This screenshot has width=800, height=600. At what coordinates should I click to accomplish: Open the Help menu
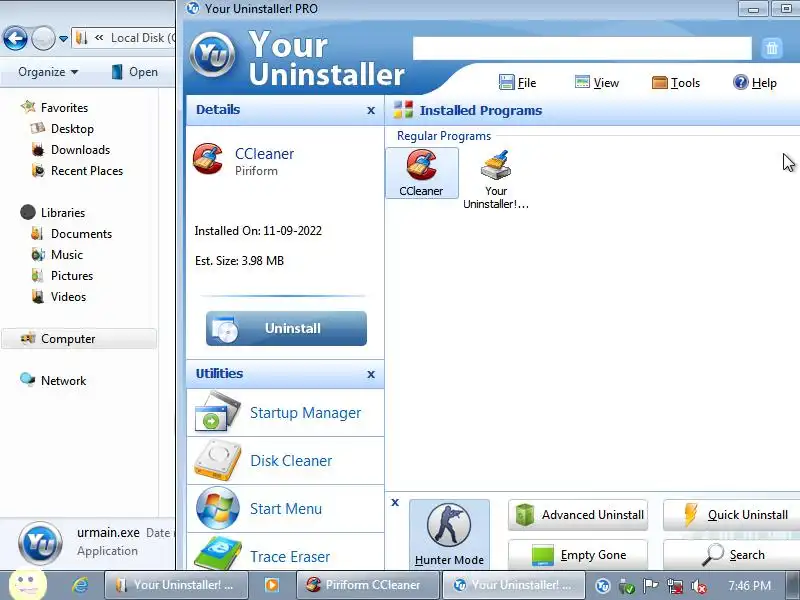coord(755,83)
